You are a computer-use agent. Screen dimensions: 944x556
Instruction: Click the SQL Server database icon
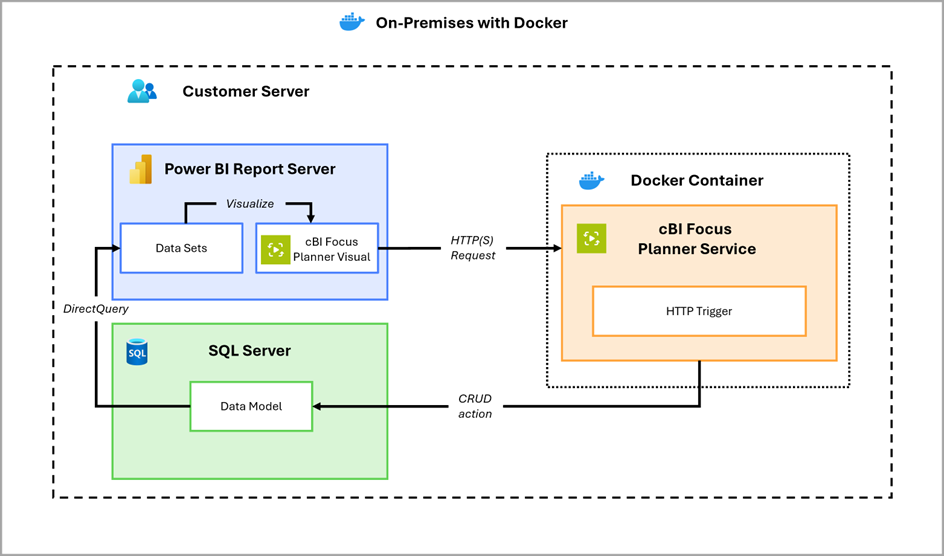click(137, 352)
